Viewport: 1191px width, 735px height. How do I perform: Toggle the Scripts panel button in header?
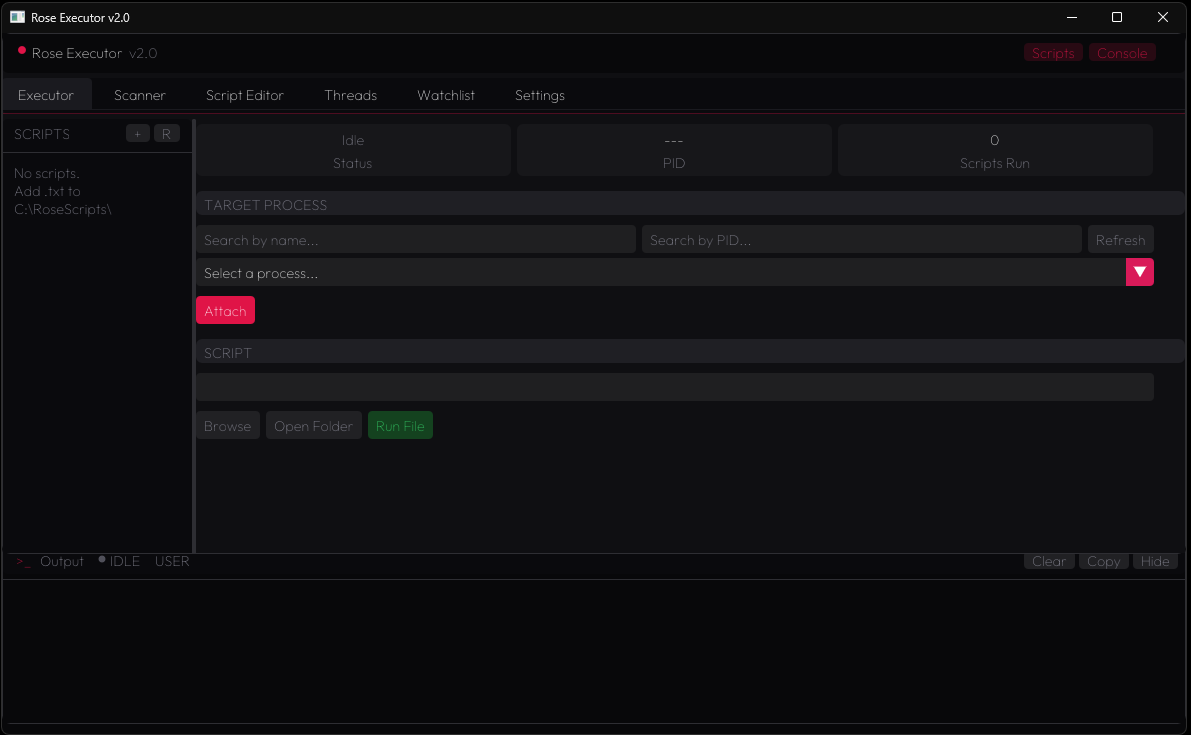1053,53
